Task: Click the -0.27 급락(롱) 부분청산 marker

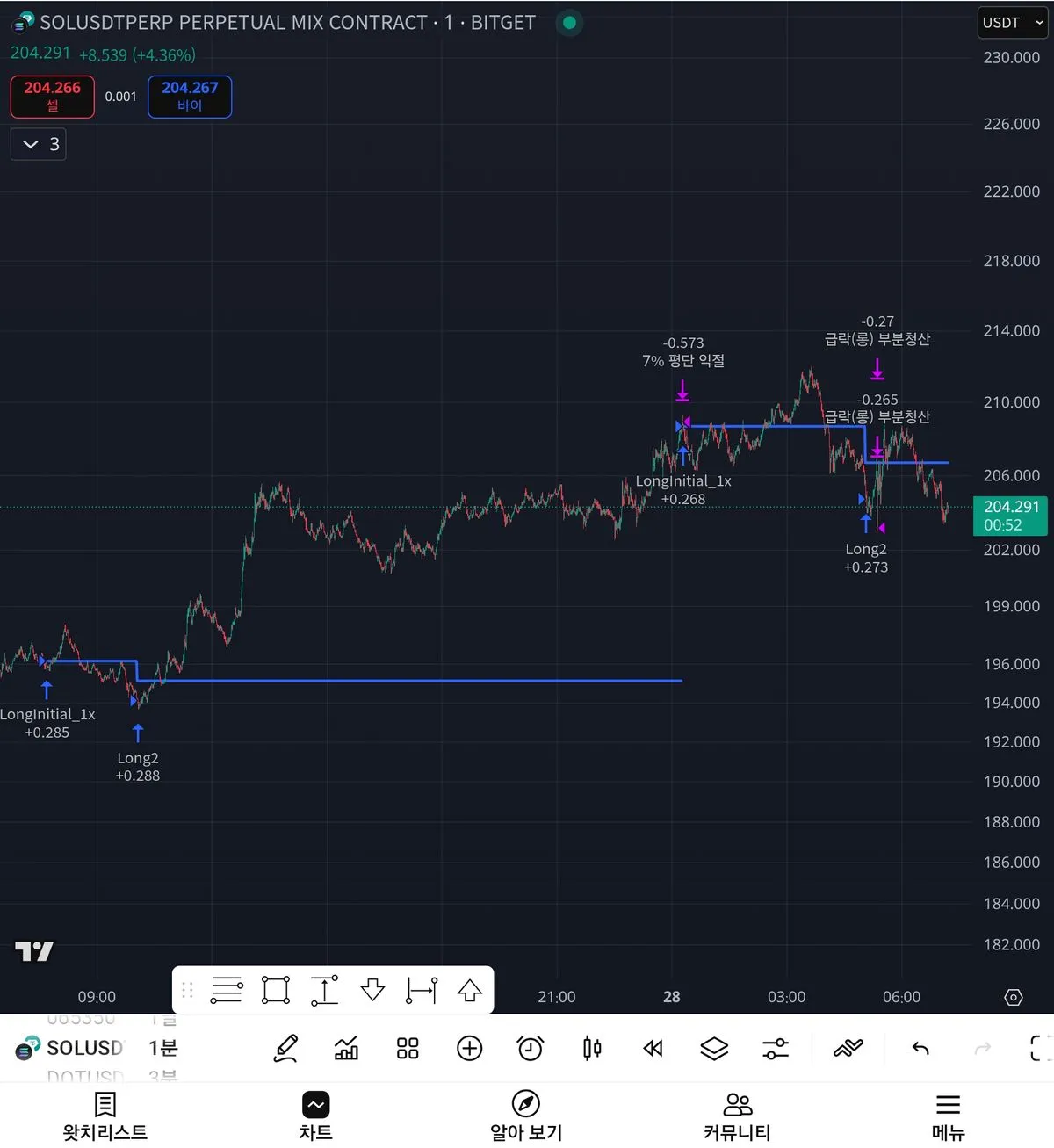Action: coord(877,330)
